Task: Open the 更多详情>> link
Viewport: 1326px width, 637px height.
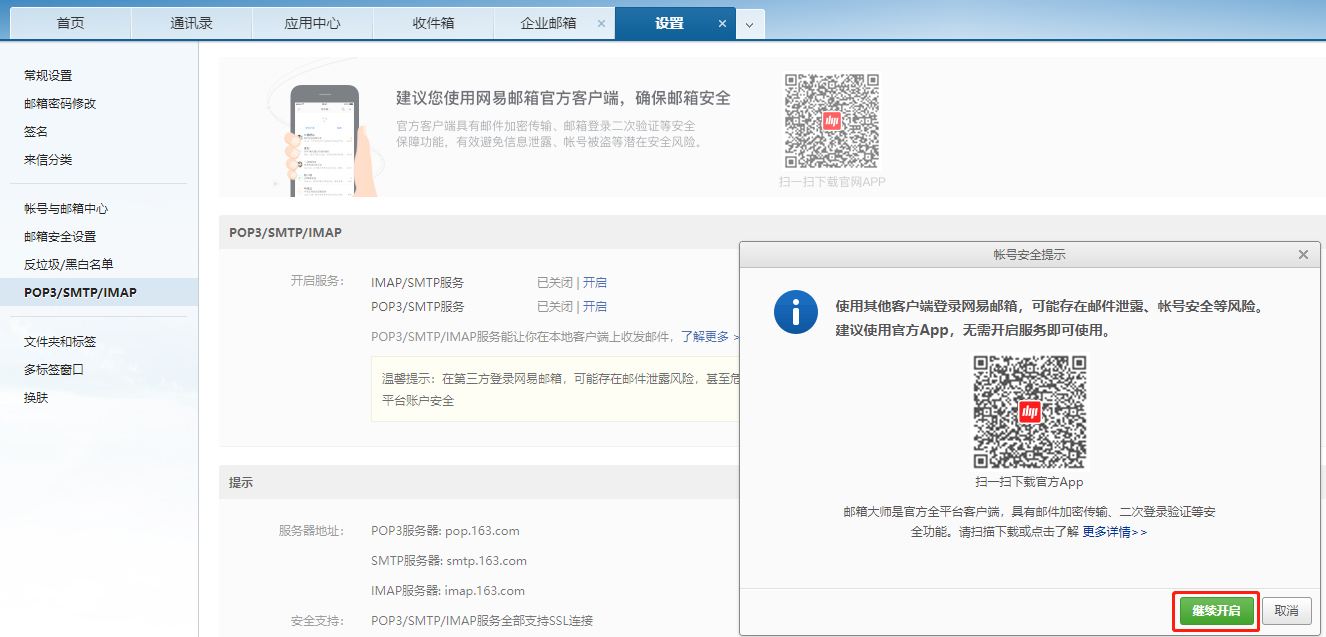Action: pos(1114,532)
